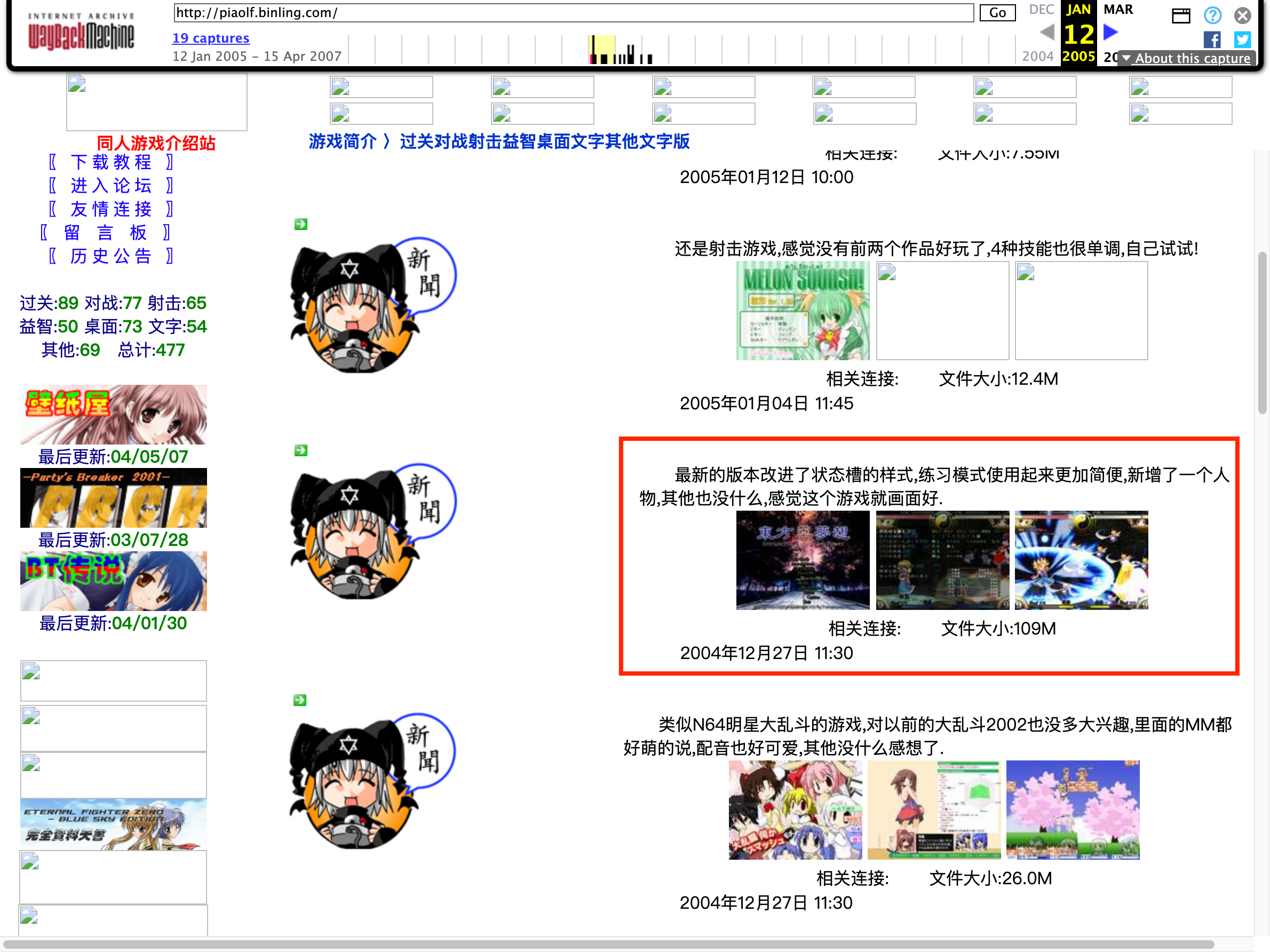This screenshot has height=952, width=1270.
Task: Select the JAN month label
Action: click(1078, 9)
